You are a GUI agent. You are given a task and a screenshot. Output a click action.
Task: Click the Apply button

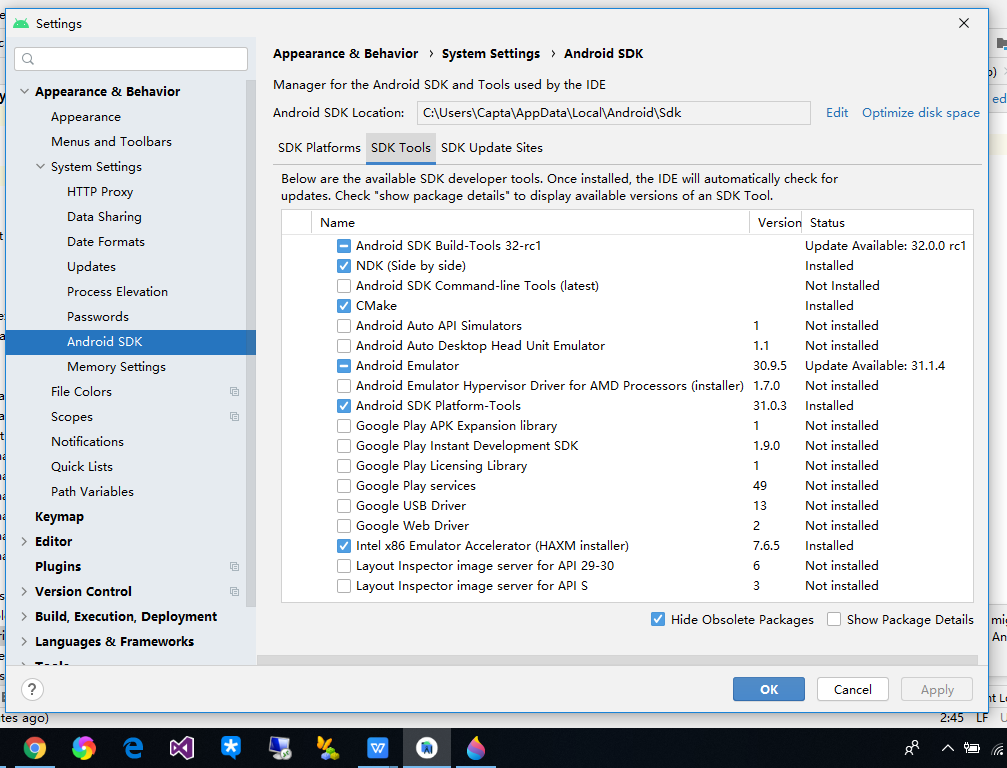tap(937, 690)
